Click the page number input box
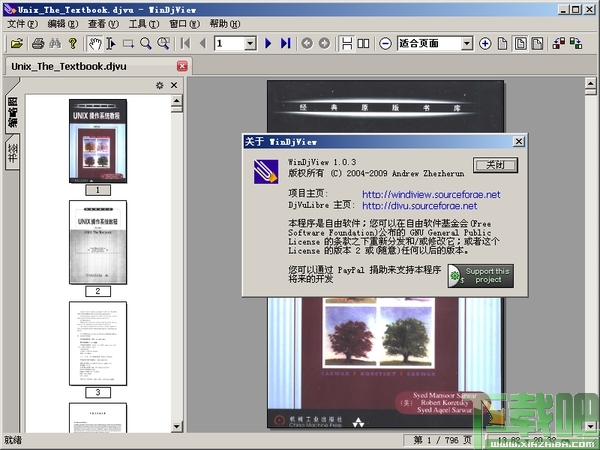 229,44
